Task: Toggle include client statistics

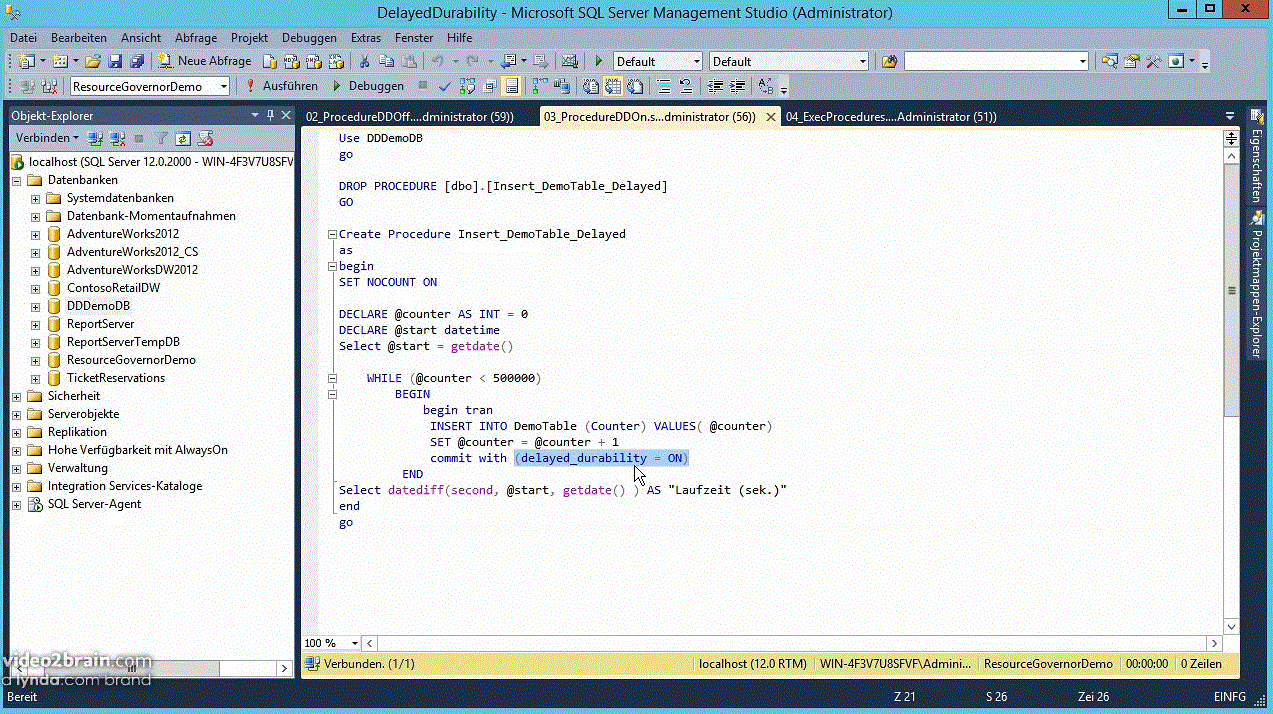Action: click(561, 86)
